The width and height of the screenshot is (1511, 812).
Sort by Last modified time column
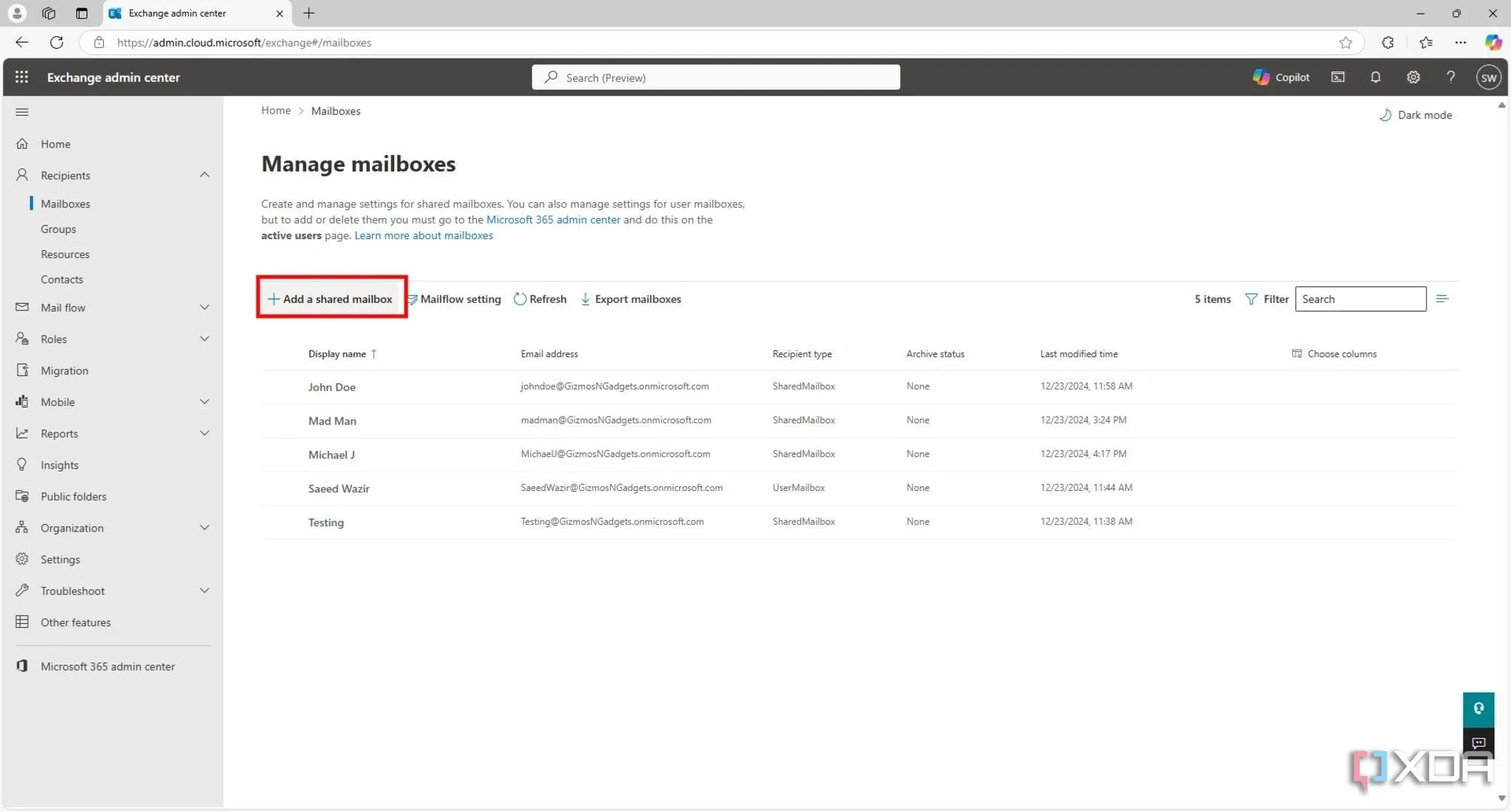tap(1079, 354)
